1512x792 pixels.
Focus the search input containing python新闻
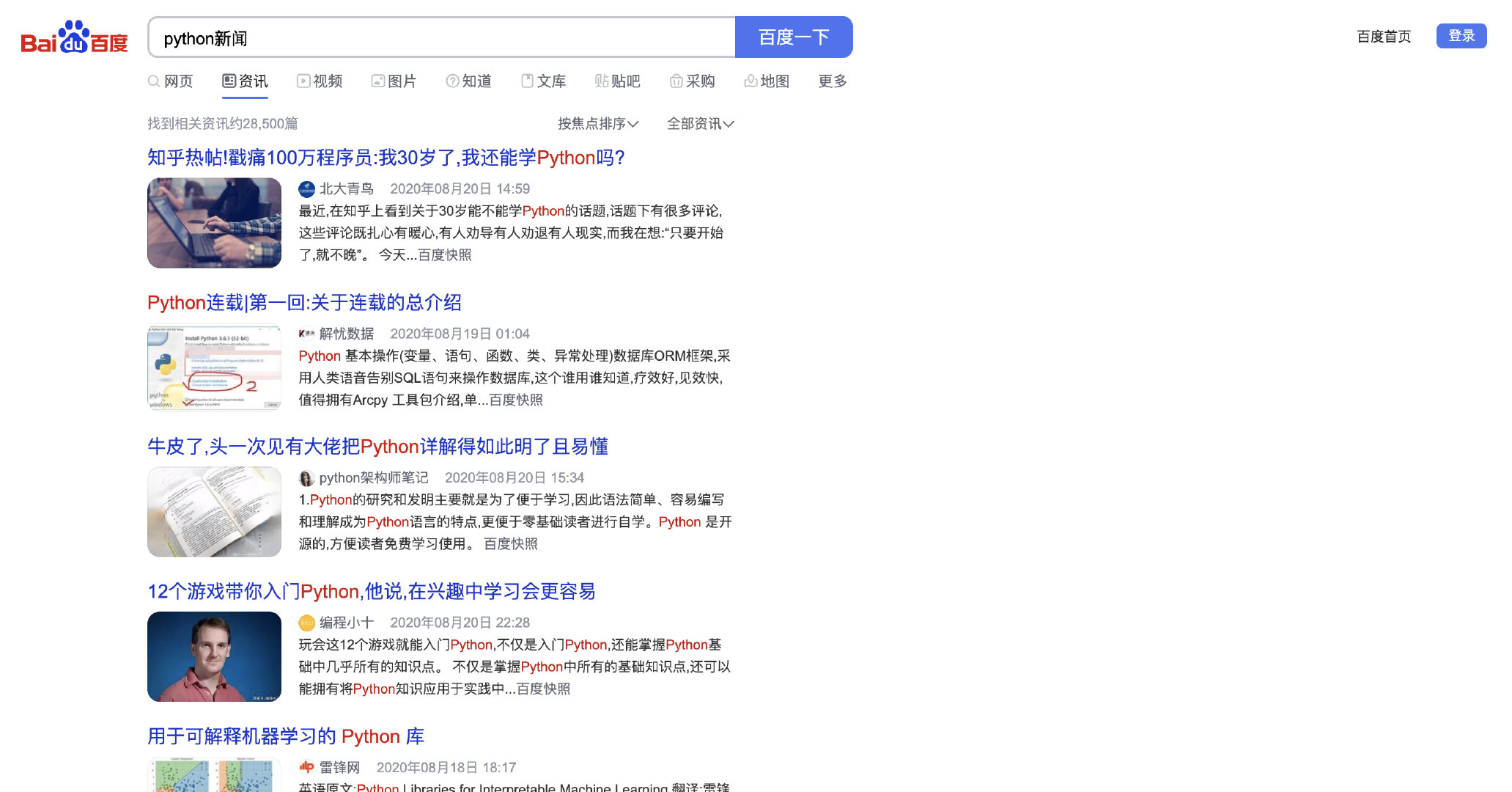coord(442,37)
